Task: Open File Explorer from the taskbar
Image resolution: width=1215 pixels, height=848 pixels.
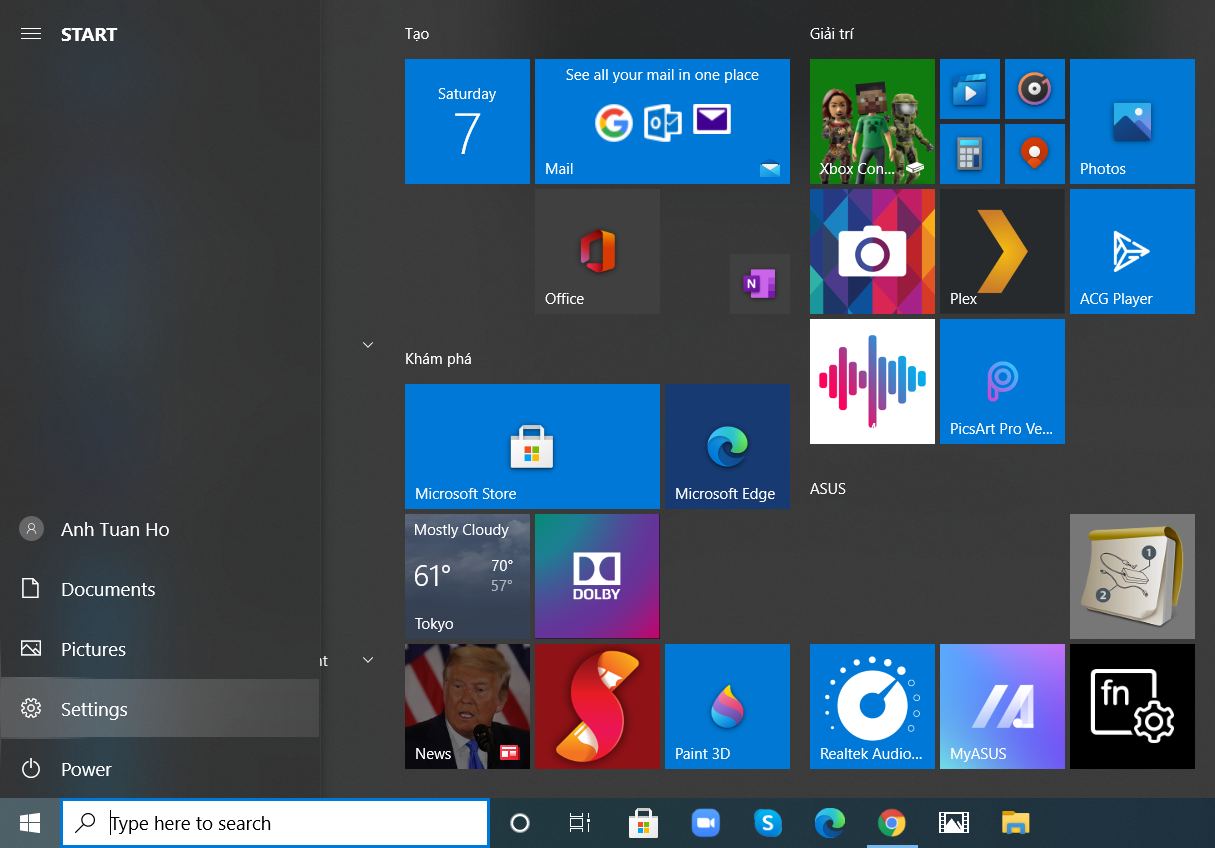Action: tap(1016, 823)
